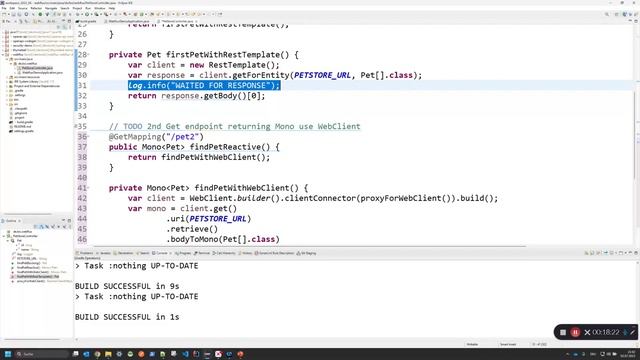Open the Git Staging view tab

(x=307, y=253)
